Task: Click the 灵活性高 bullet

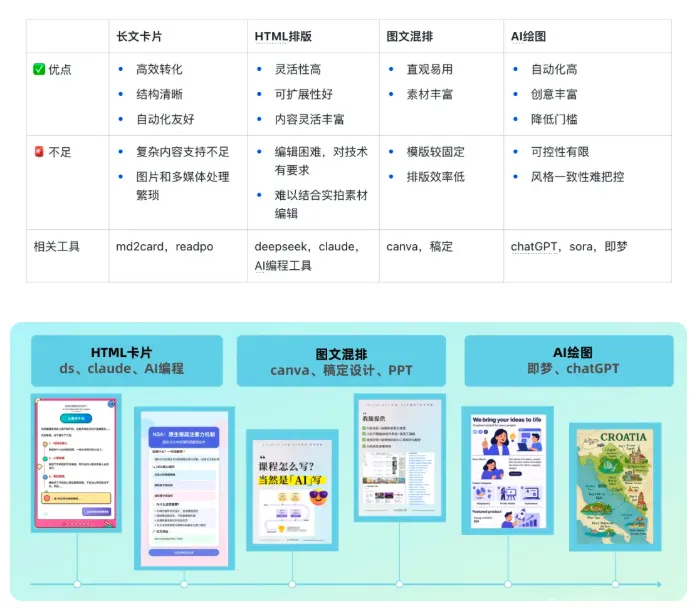Action: pyautogui.click(x=298, y=69)
